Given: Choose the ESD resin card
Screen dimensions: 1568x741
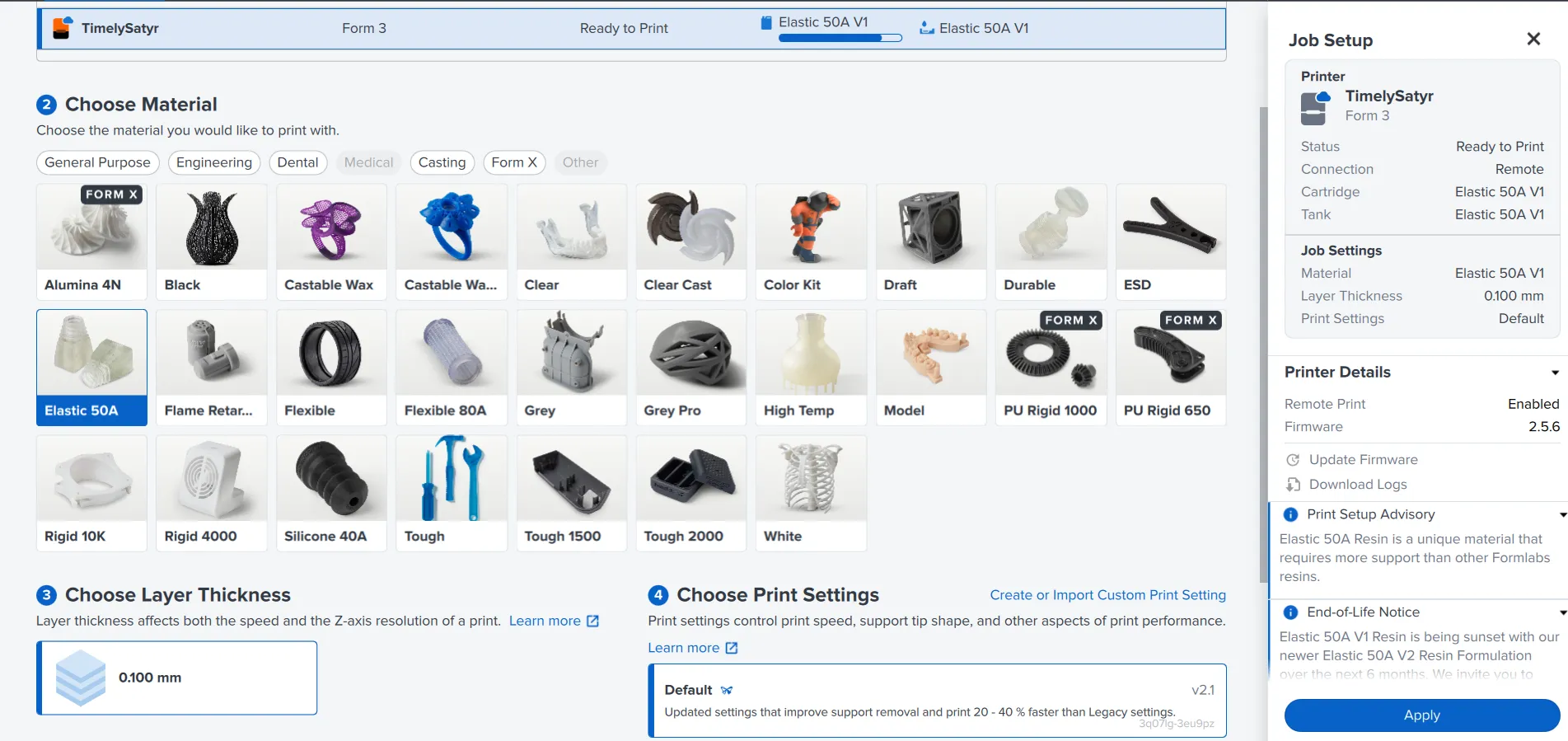Looking at the screenshot, I should click(1171, 242).
